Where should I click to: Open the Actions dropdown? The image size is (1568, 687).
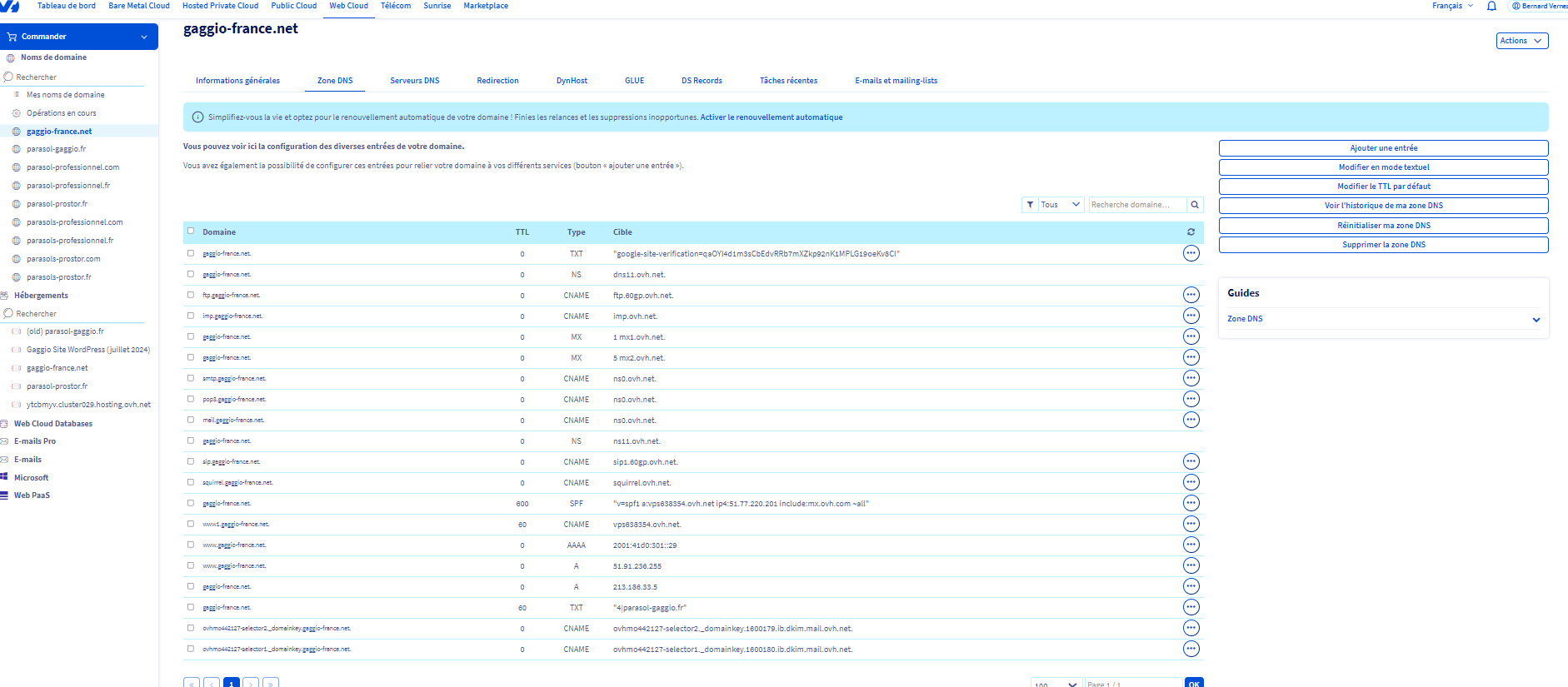tap(1521, 41)
